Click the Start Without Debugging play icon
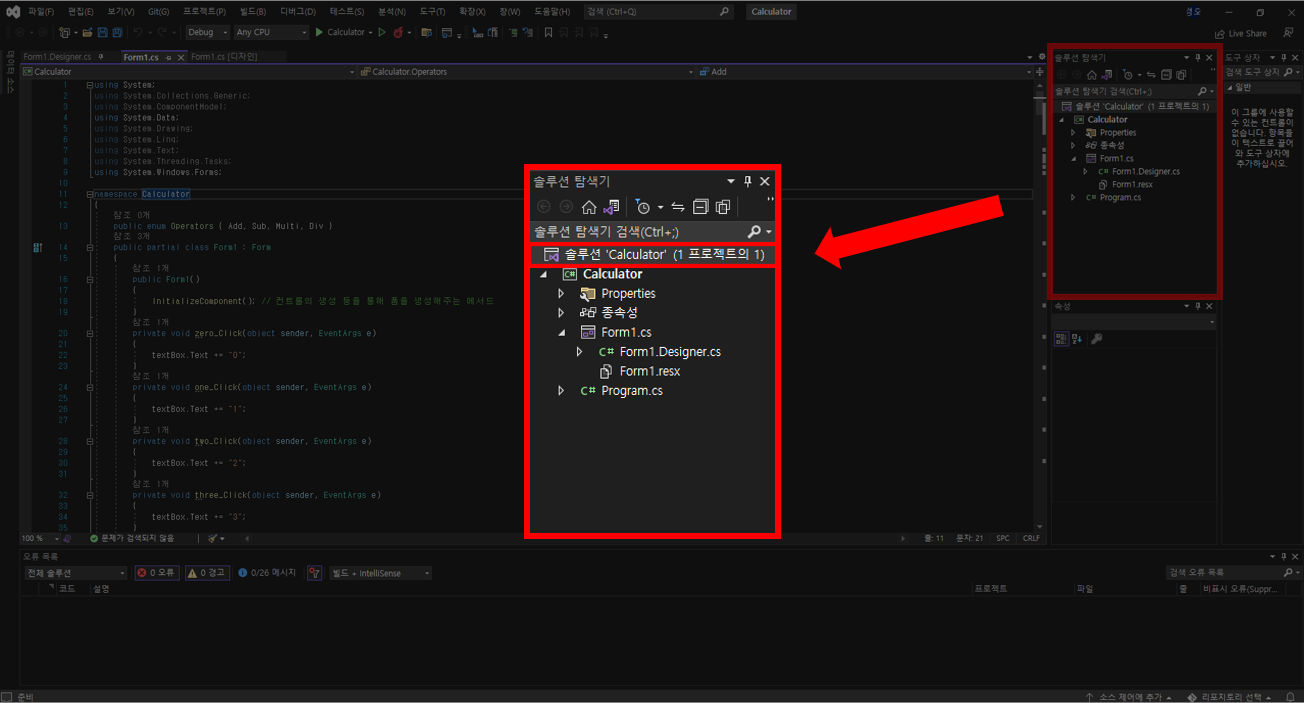The width and height of the screenshot is (1304, 703). [x=382, y=32]
